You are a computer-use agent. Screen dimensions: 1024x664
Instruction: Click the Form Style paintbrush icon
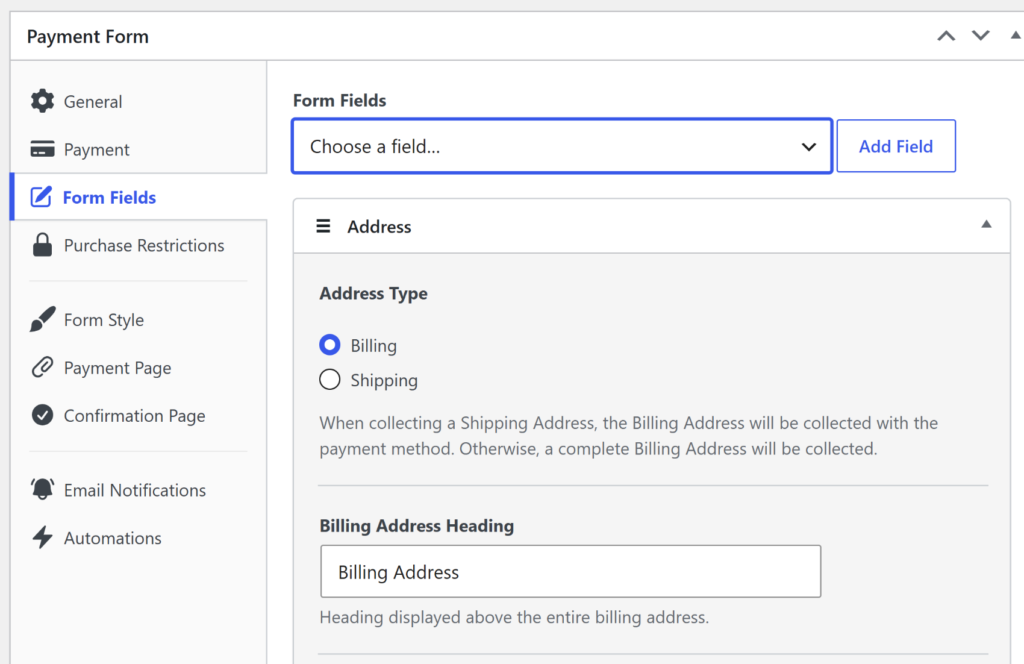(42, 319)
